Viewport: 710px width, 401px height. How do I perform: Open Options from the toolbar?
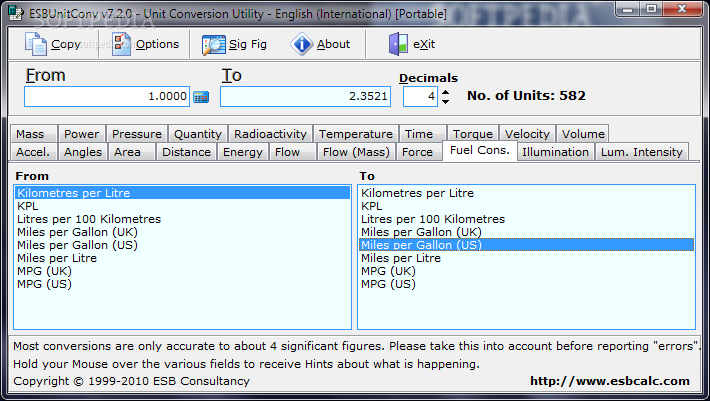coord(145,44)
